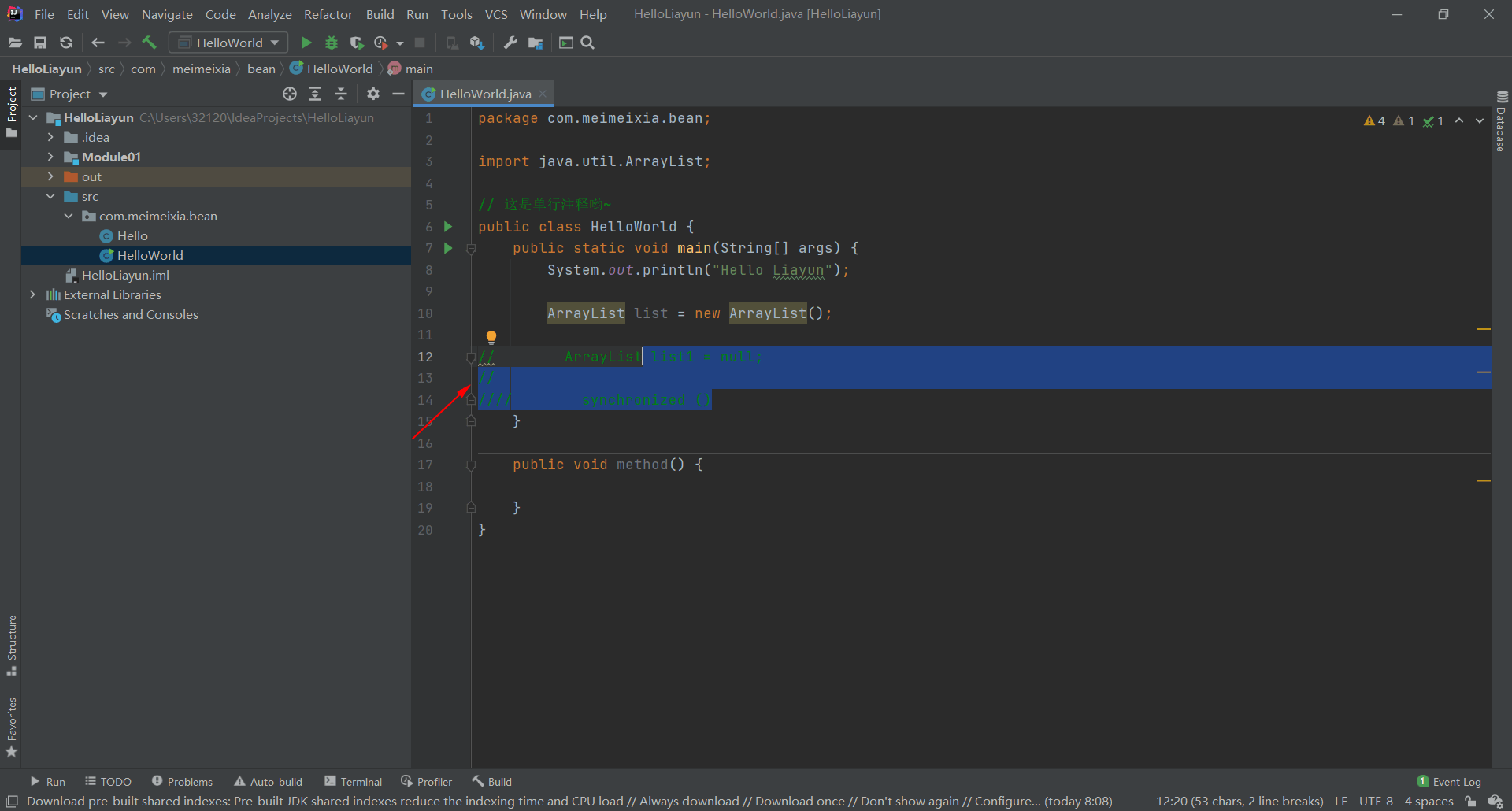This screenshot has width=1512, height=811.
Task: Select HelloLiayun.iml file
Action: (x=125, y=275)
